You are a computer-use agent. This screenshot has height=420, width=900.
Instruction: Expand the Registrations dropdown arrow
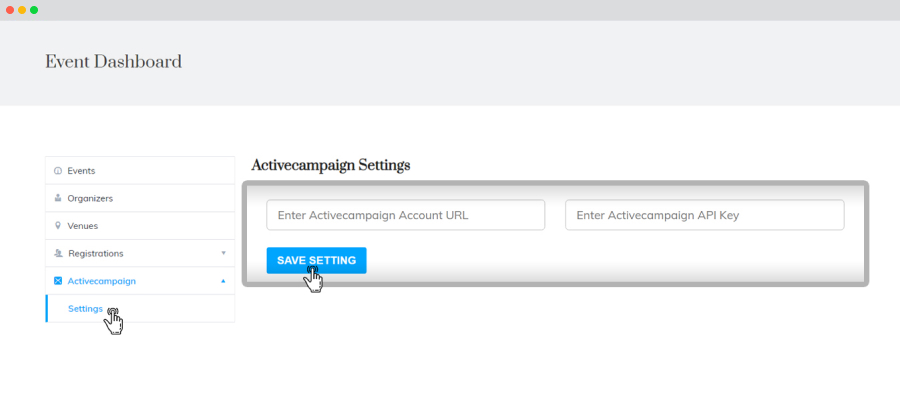pos(223,253)
